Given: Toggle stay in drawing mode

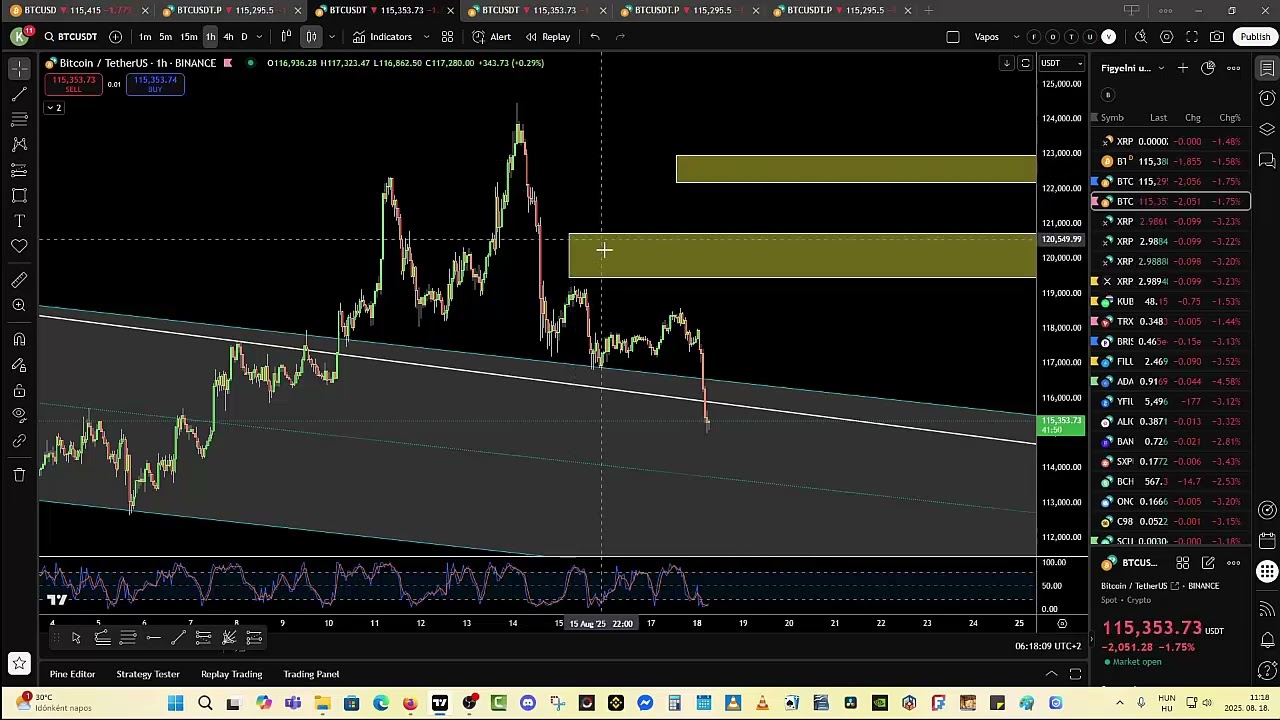Looking at the screenshot, I should pos(19,365).
